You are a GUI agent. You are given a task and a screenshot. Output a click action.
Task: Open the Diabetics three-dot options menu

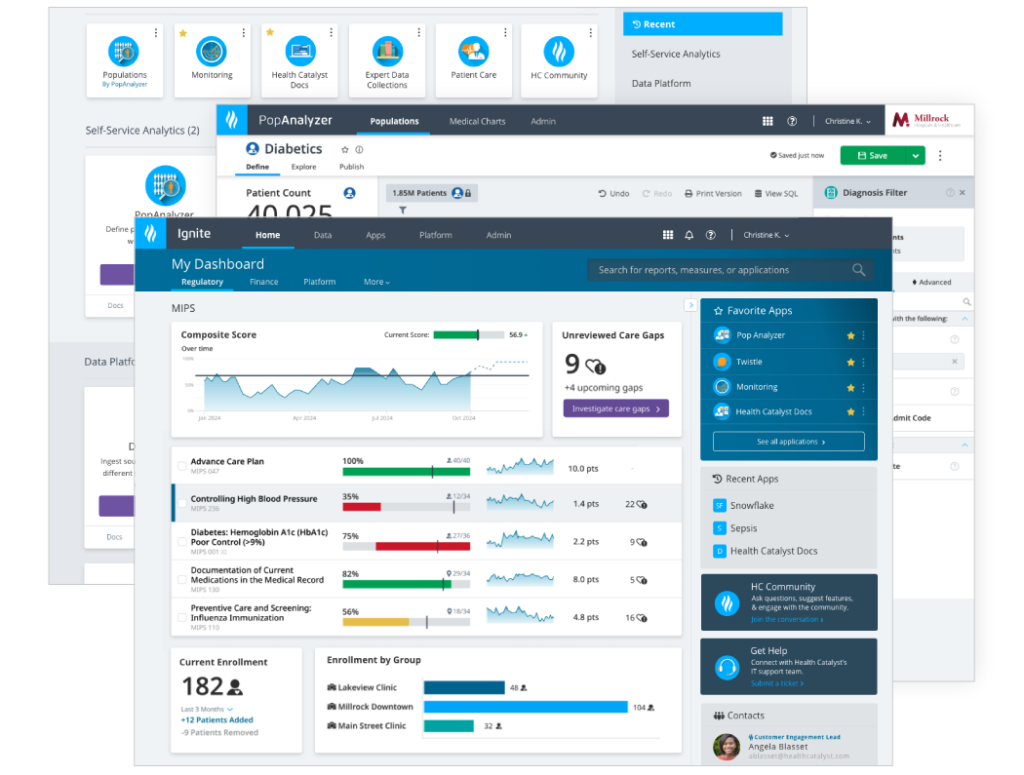coord(940,155)
